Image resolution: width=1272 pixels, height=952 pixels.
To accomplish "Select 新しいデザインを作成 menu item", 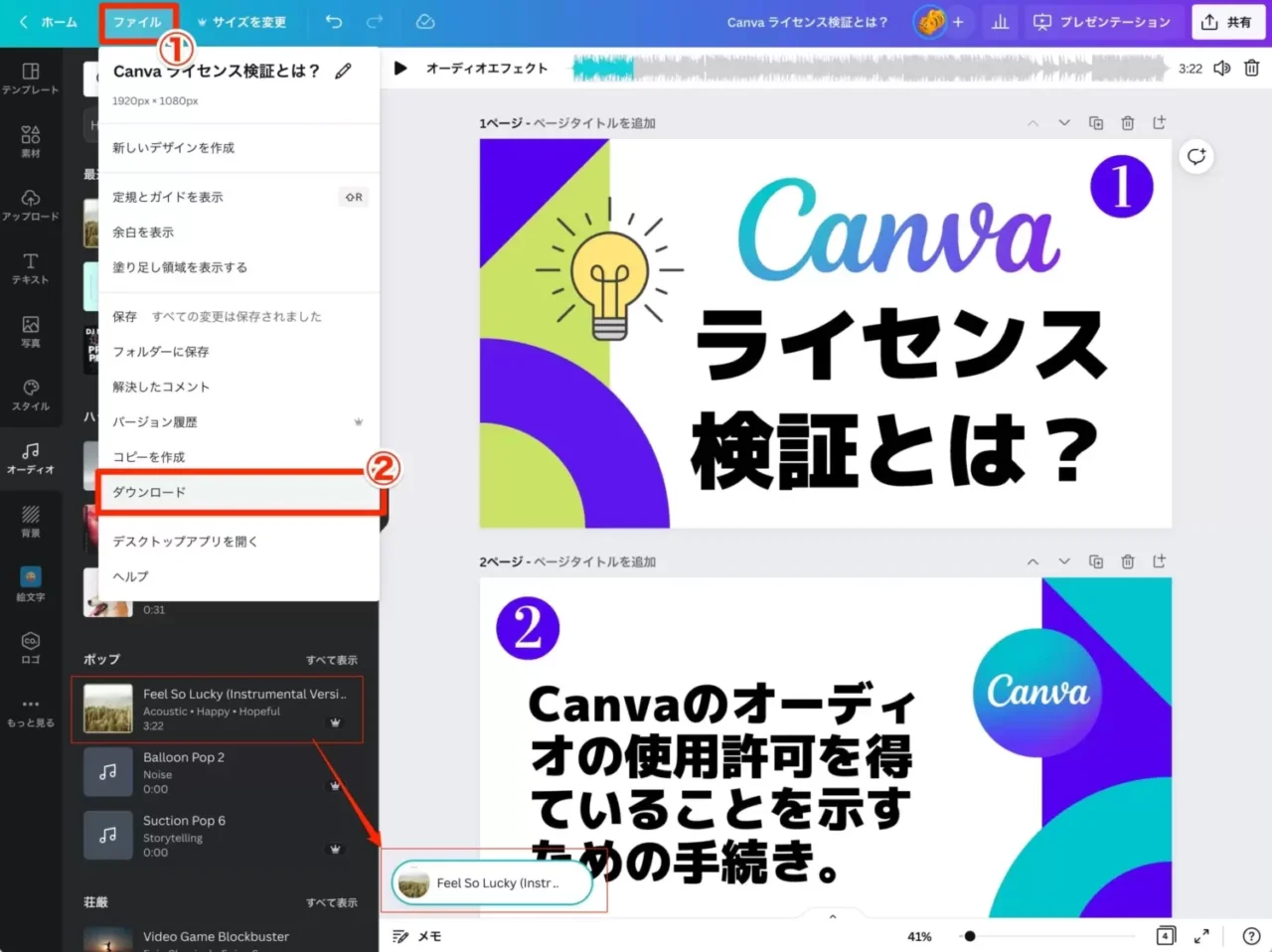I will pos(238,147).
